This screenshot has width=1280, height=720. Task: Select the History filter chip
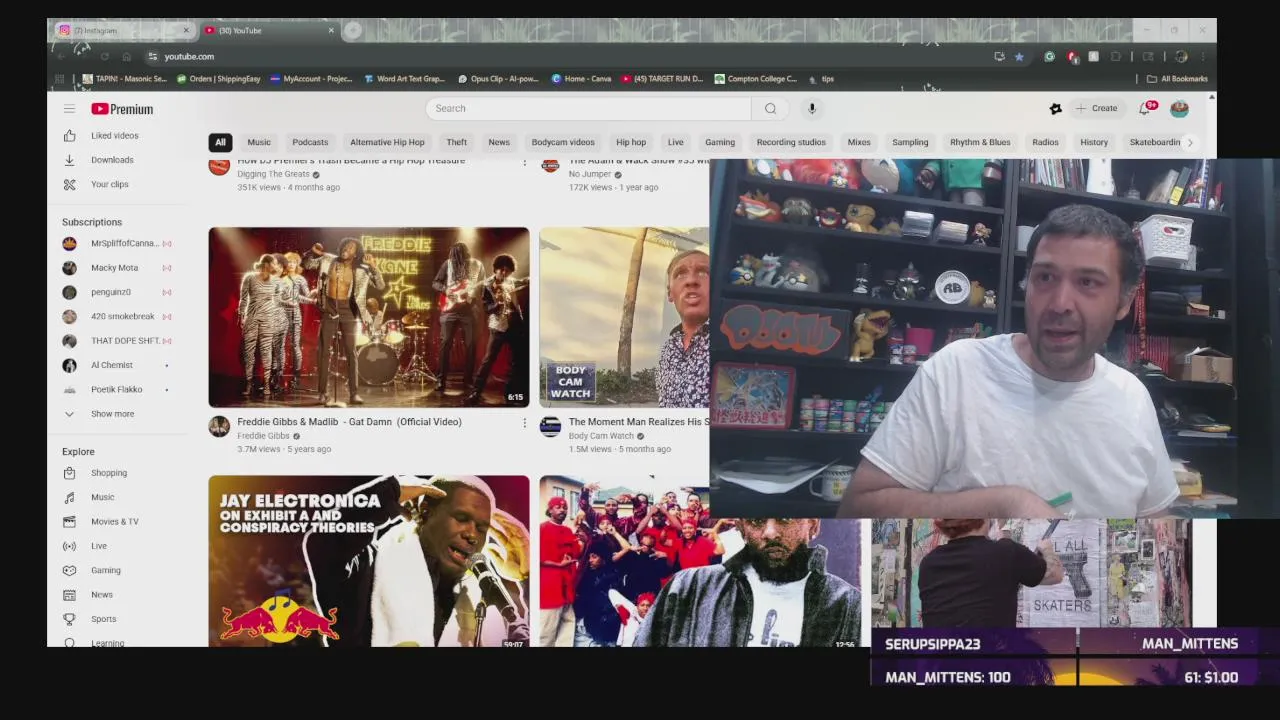pos(1094,142)
